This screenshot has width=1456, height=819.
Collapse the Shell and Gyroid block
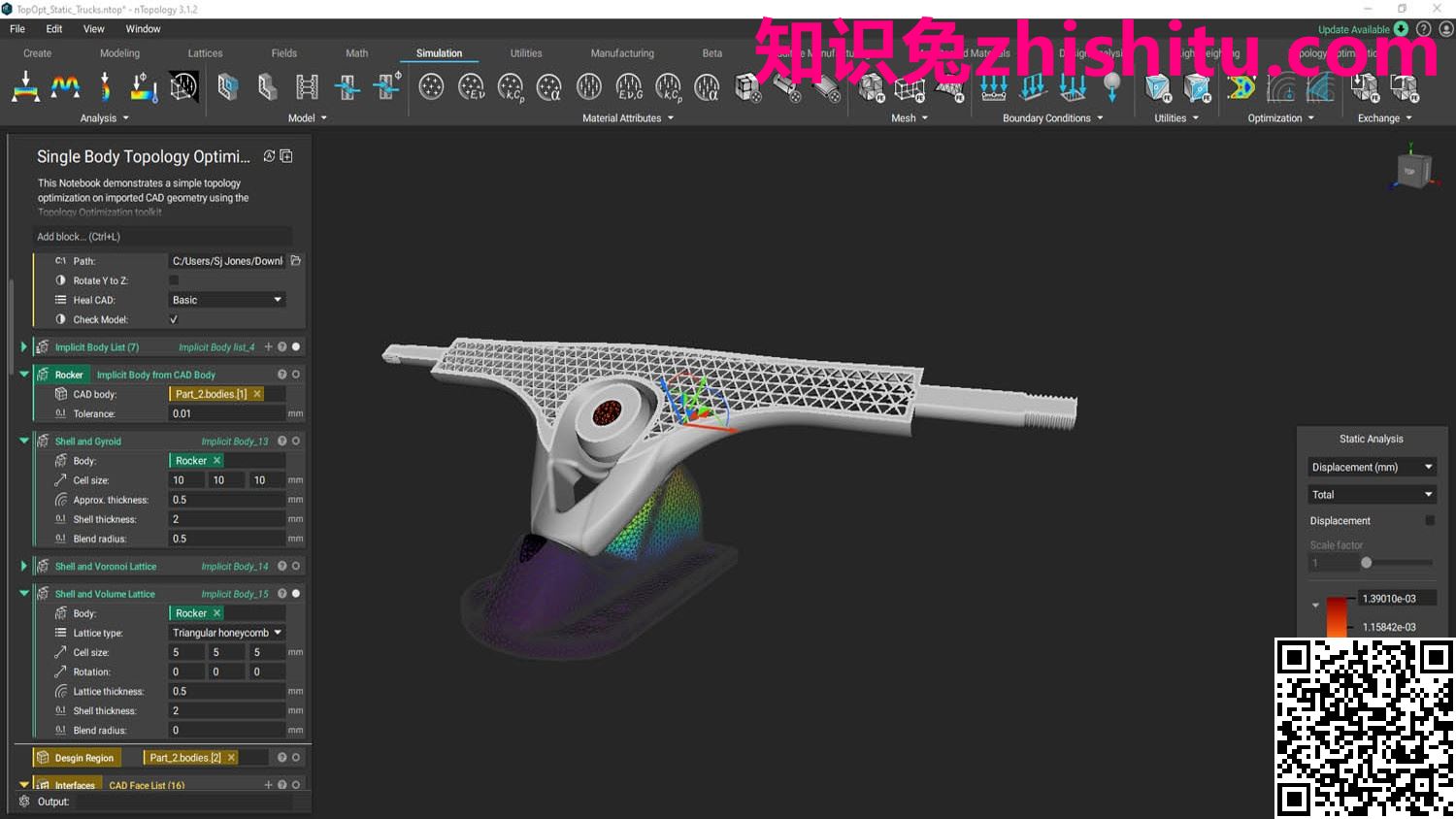click(24, 441)
